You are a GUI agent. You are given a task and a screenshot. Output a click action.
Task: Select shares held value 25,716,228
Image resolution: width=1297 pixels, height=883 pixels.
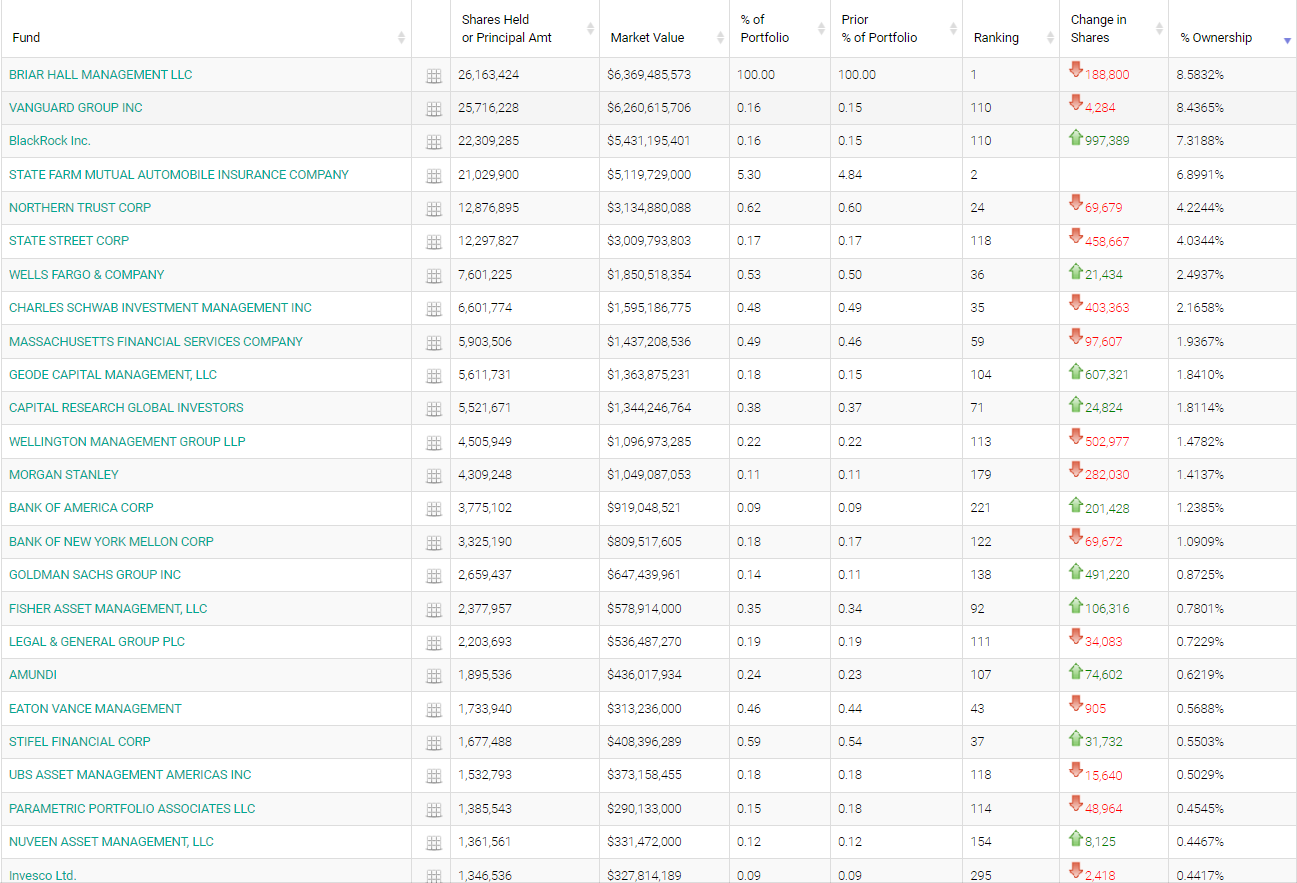click(x=489, y=108)
